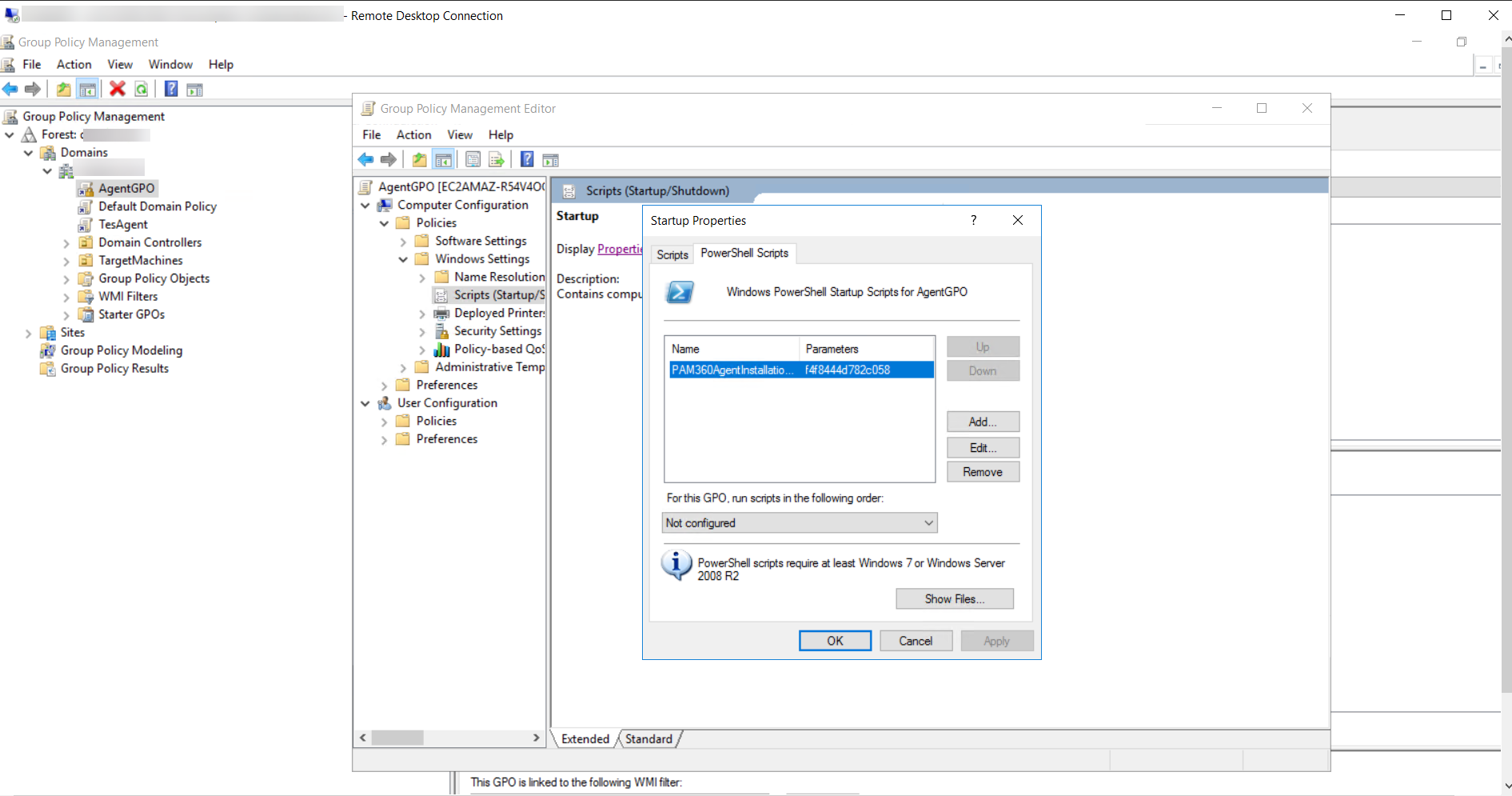
Task: Select Administrative Templates in editor tree
Action: pyautogui.click(x=489, y=367)
